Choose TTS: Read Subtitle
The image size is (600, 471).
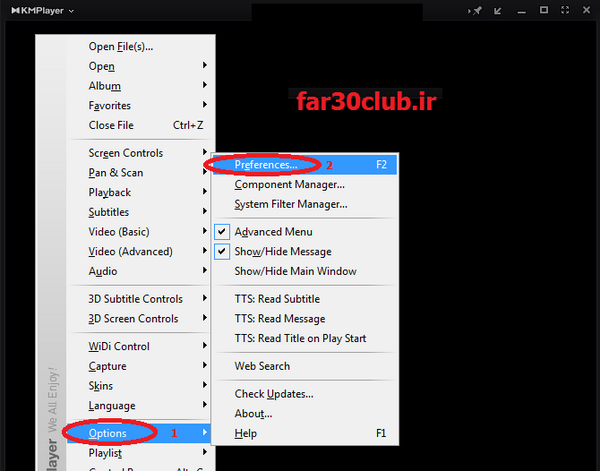tap(305, 299)
